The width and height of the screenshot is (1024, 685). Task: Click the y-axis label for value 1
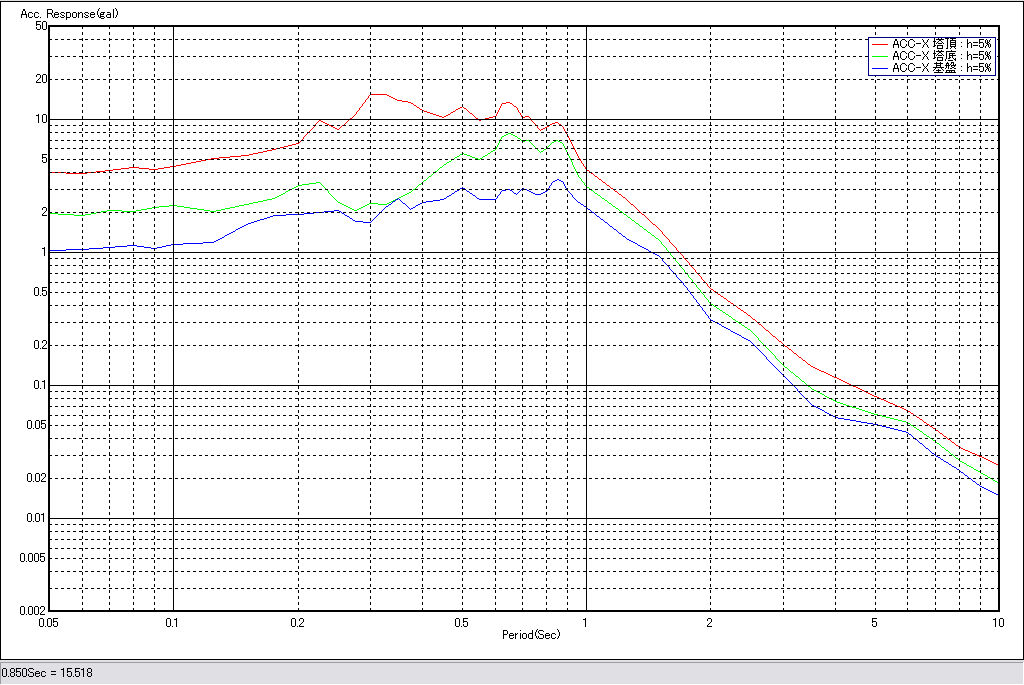coord(45,252)
